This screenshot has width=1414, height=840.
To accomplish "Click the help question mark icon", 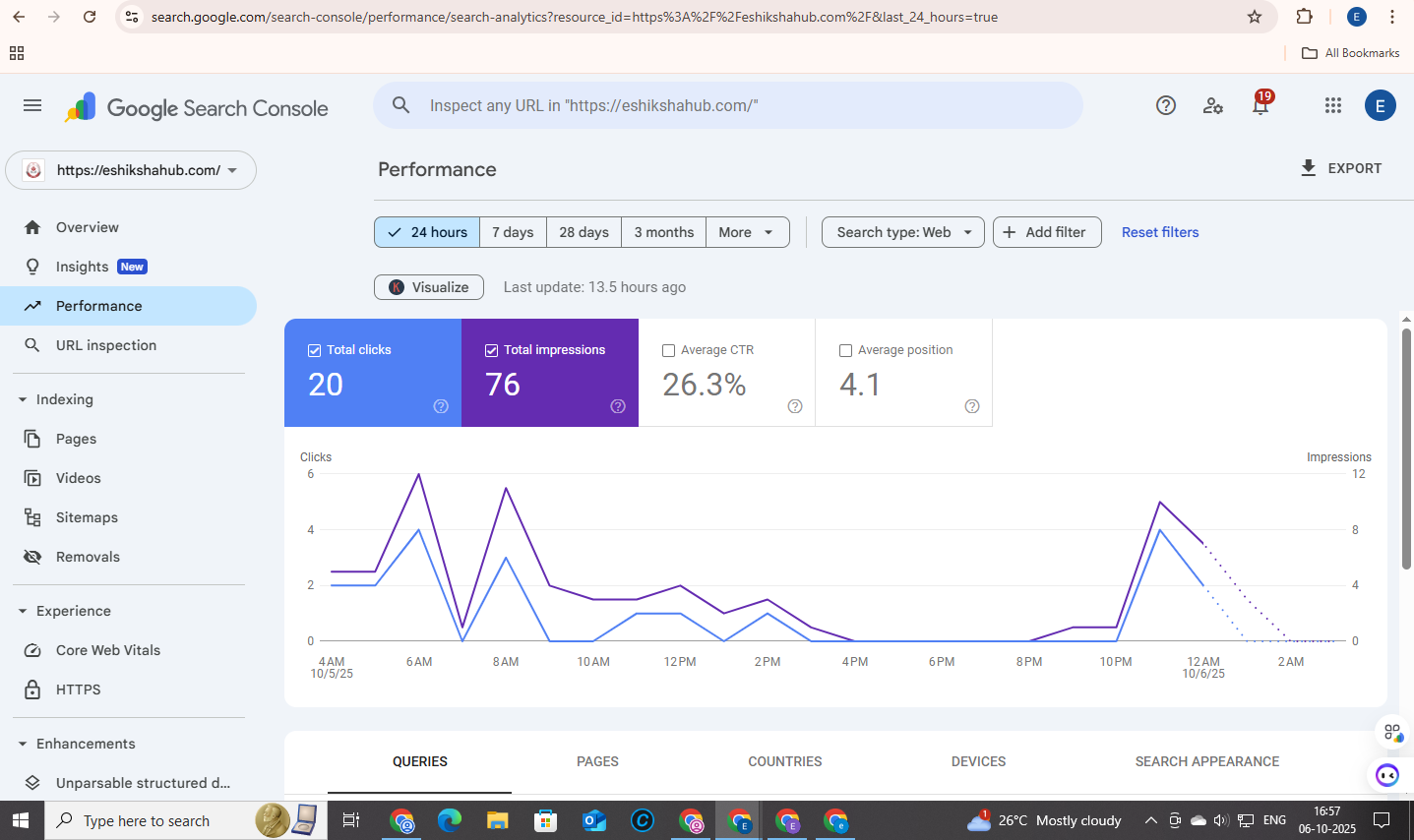I will 1166,105.
